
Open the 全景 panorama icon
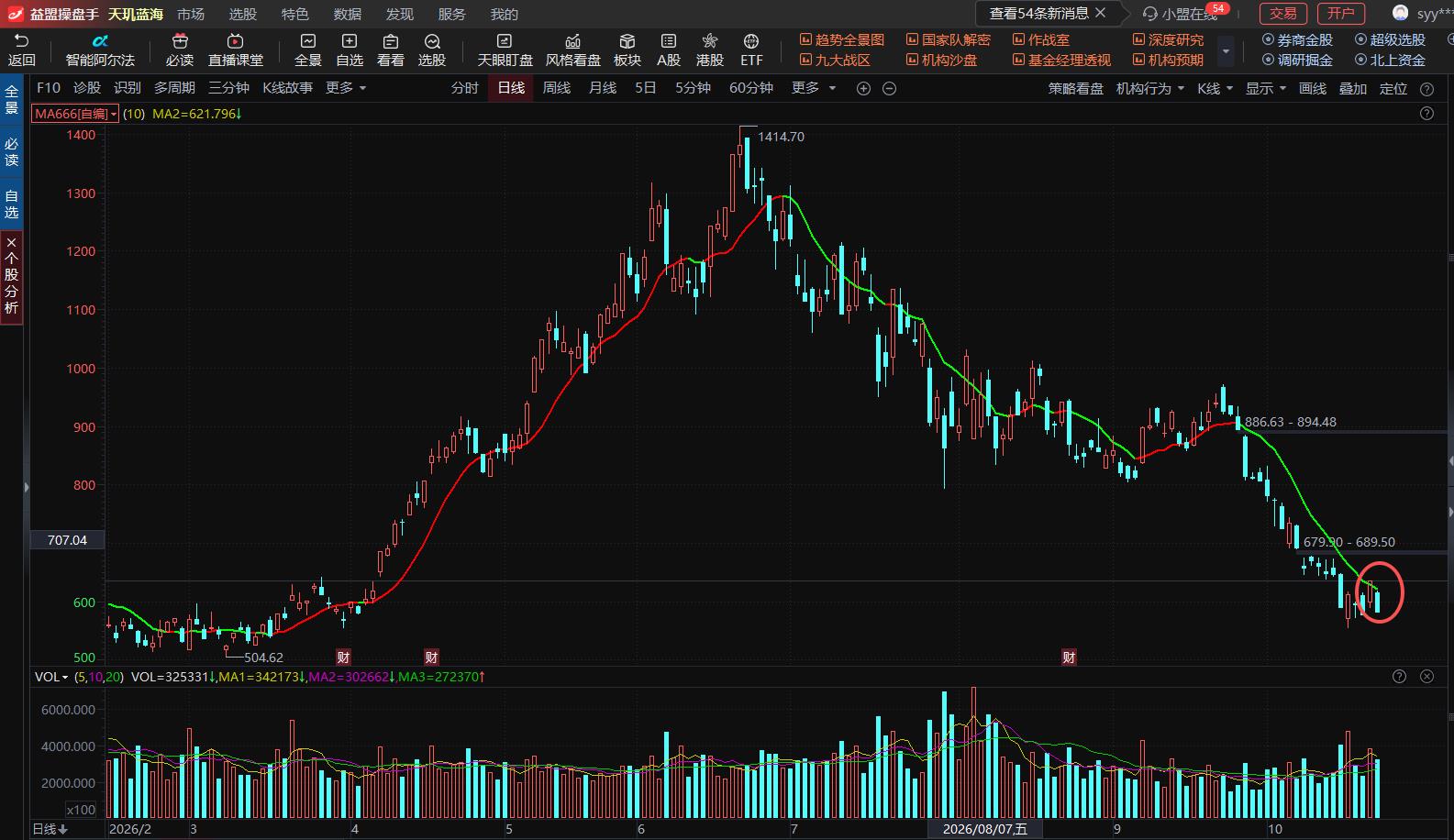tap(308, 41)
